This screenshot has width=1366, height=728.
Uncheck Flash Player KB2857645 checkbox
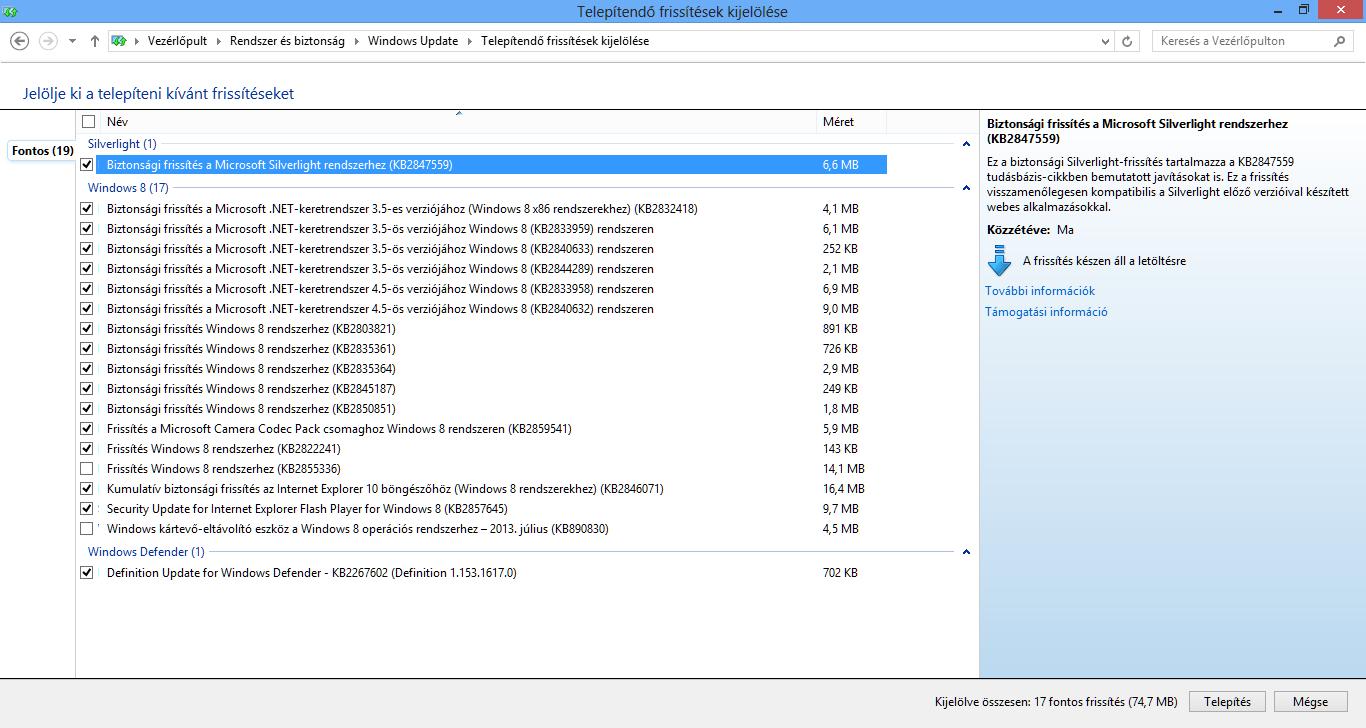coord(87,509)
